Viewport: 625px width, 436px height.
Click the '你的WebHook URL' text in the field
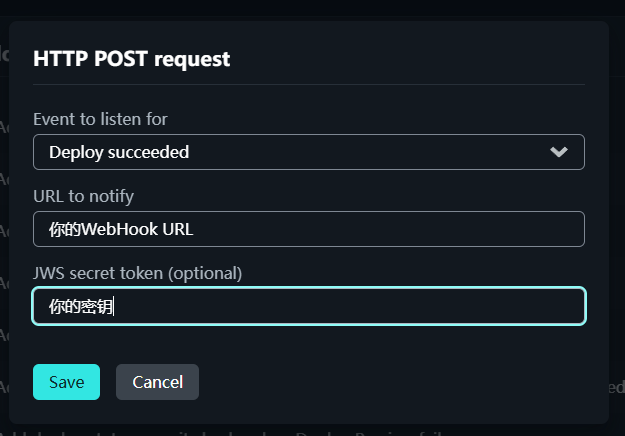click(x=121, y=229)
